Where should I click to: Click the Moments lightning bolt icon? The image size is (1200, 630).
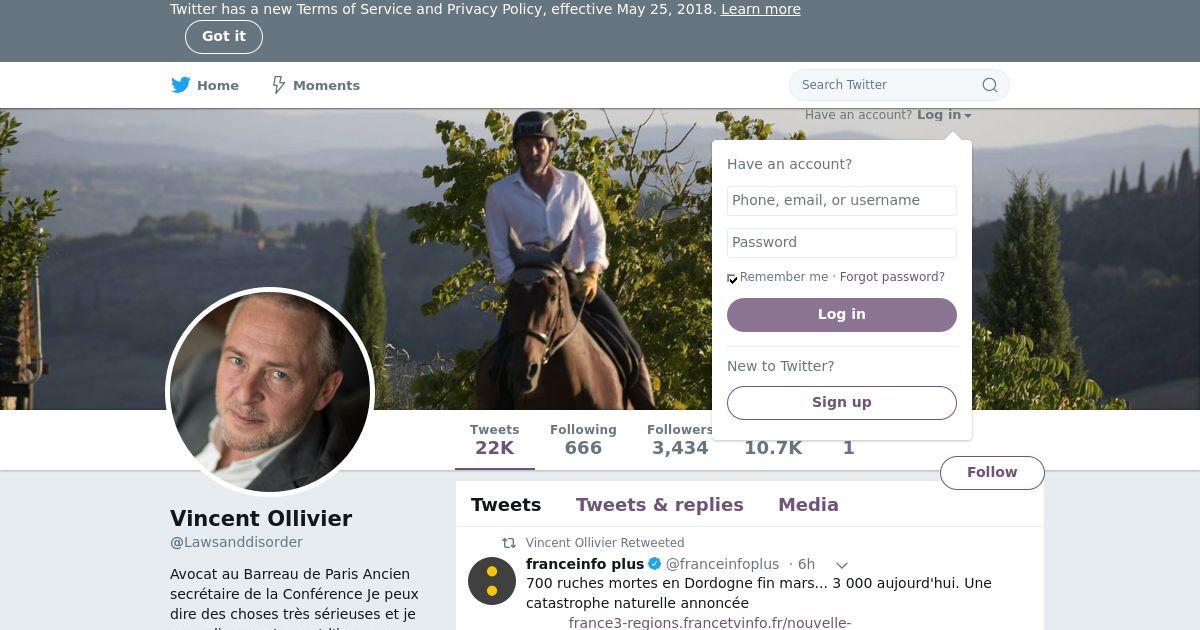(x=279, y=85)
